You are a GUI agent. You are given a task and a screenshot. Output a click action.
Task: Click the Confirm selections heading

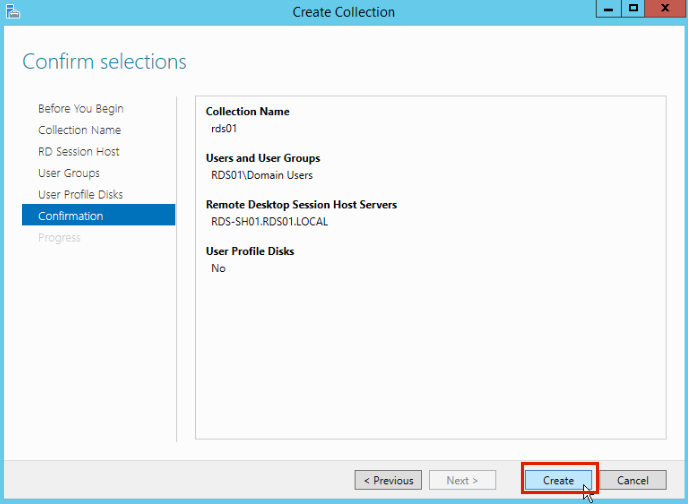(104, 62)
